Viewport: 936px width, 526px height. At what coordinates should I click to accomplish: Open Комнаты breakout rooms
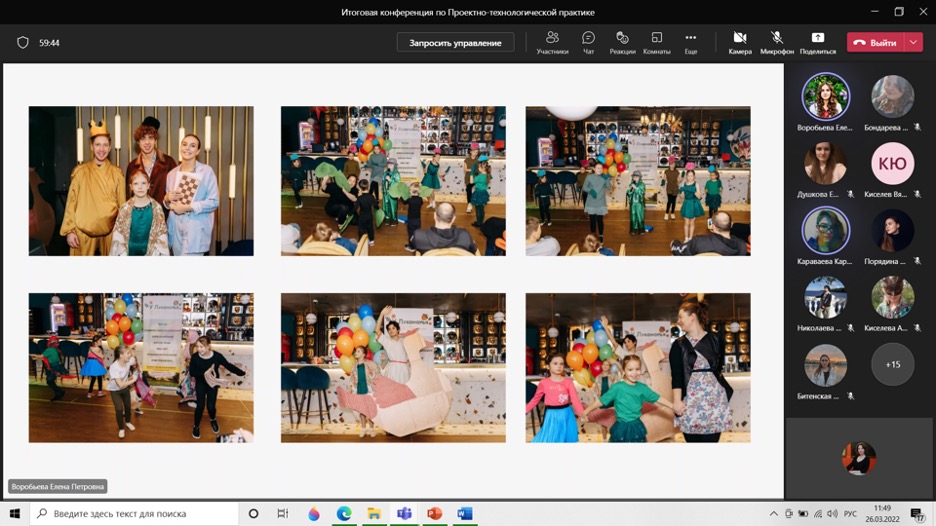coord(656,42)
